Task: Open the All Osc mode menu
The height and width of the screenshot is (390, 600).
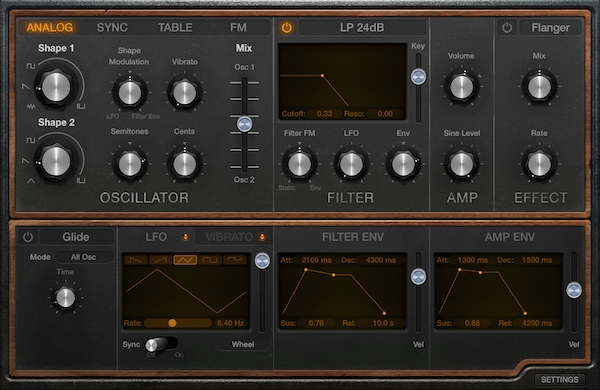Action: 83,257
